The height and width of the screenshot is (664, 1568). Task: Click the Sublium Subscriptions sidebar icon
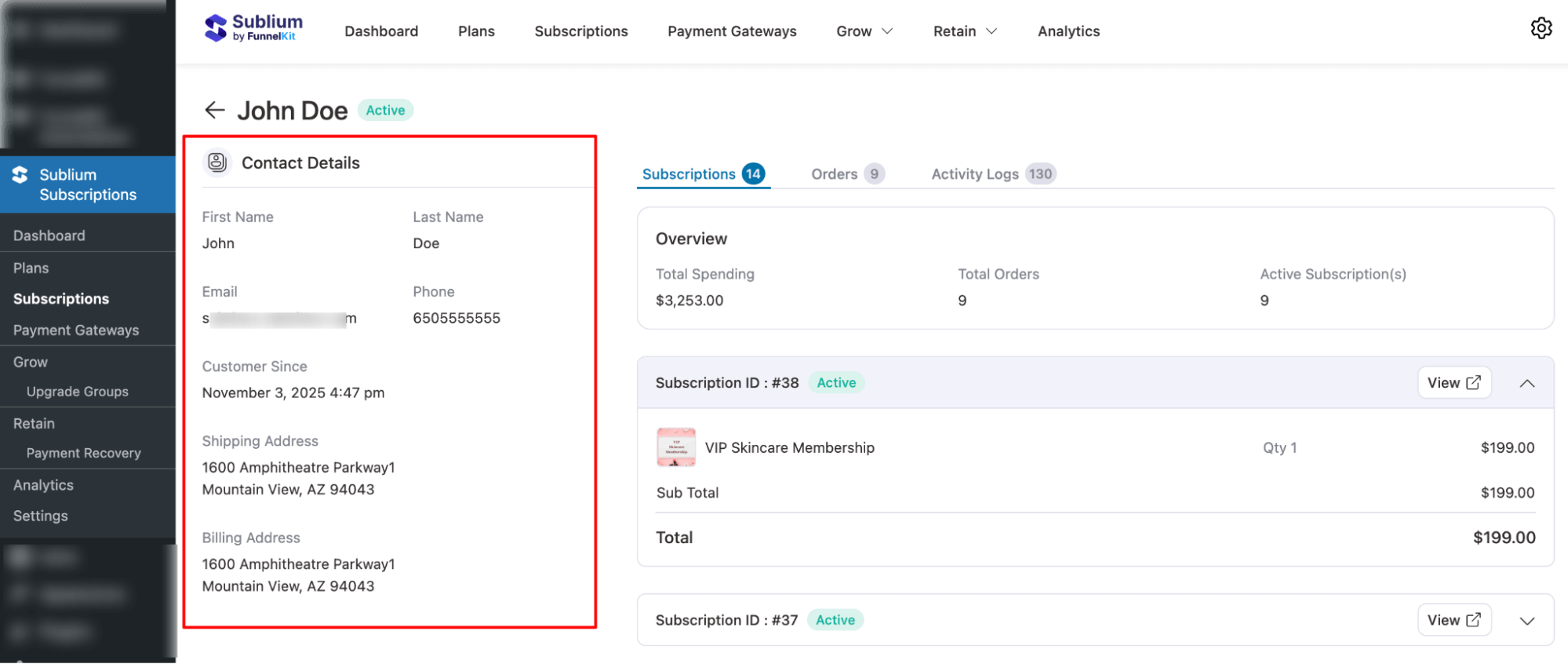(20, 175)
